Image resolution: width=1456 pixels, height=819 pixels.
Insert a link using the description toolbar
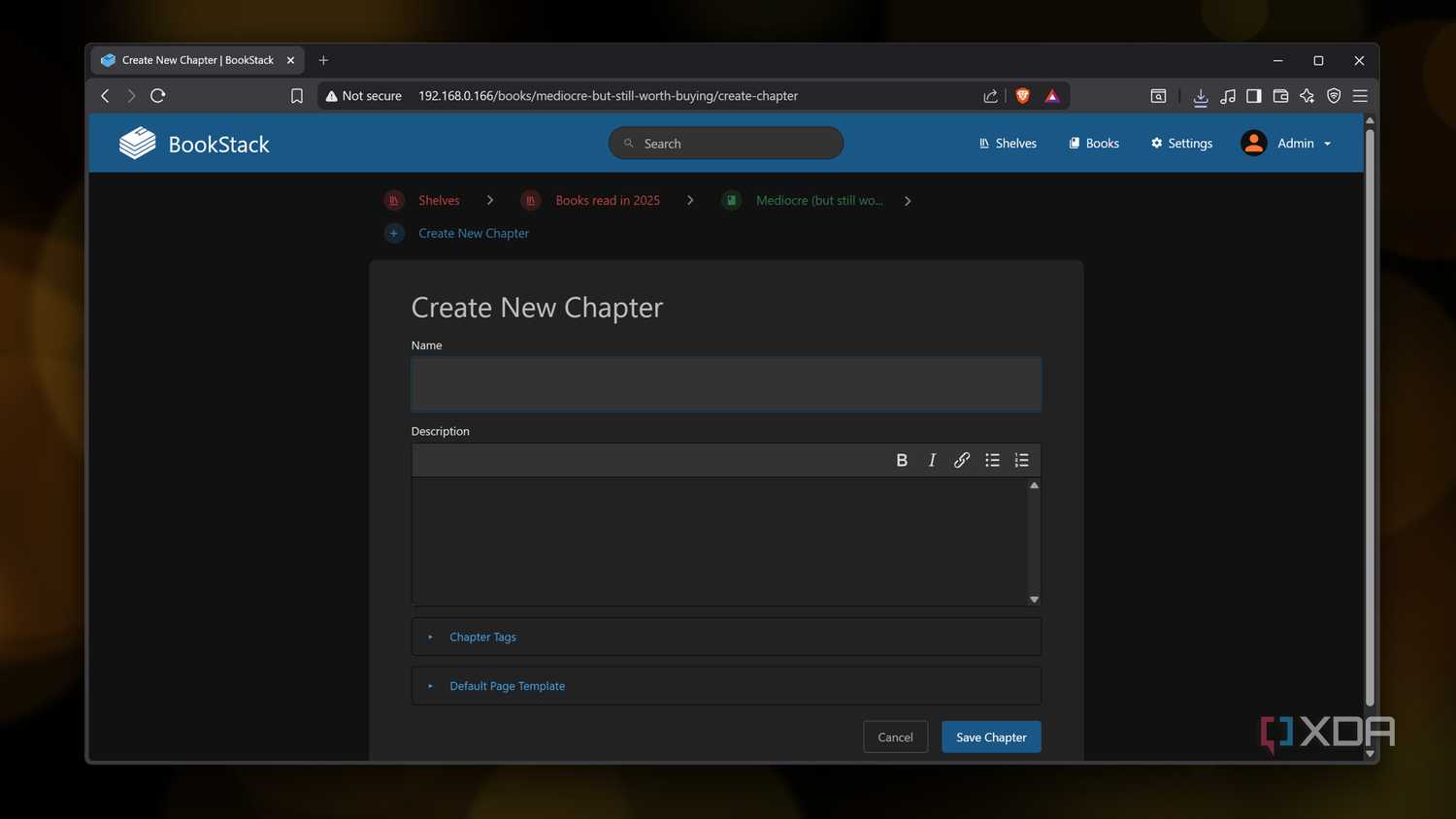click(962, 460)
